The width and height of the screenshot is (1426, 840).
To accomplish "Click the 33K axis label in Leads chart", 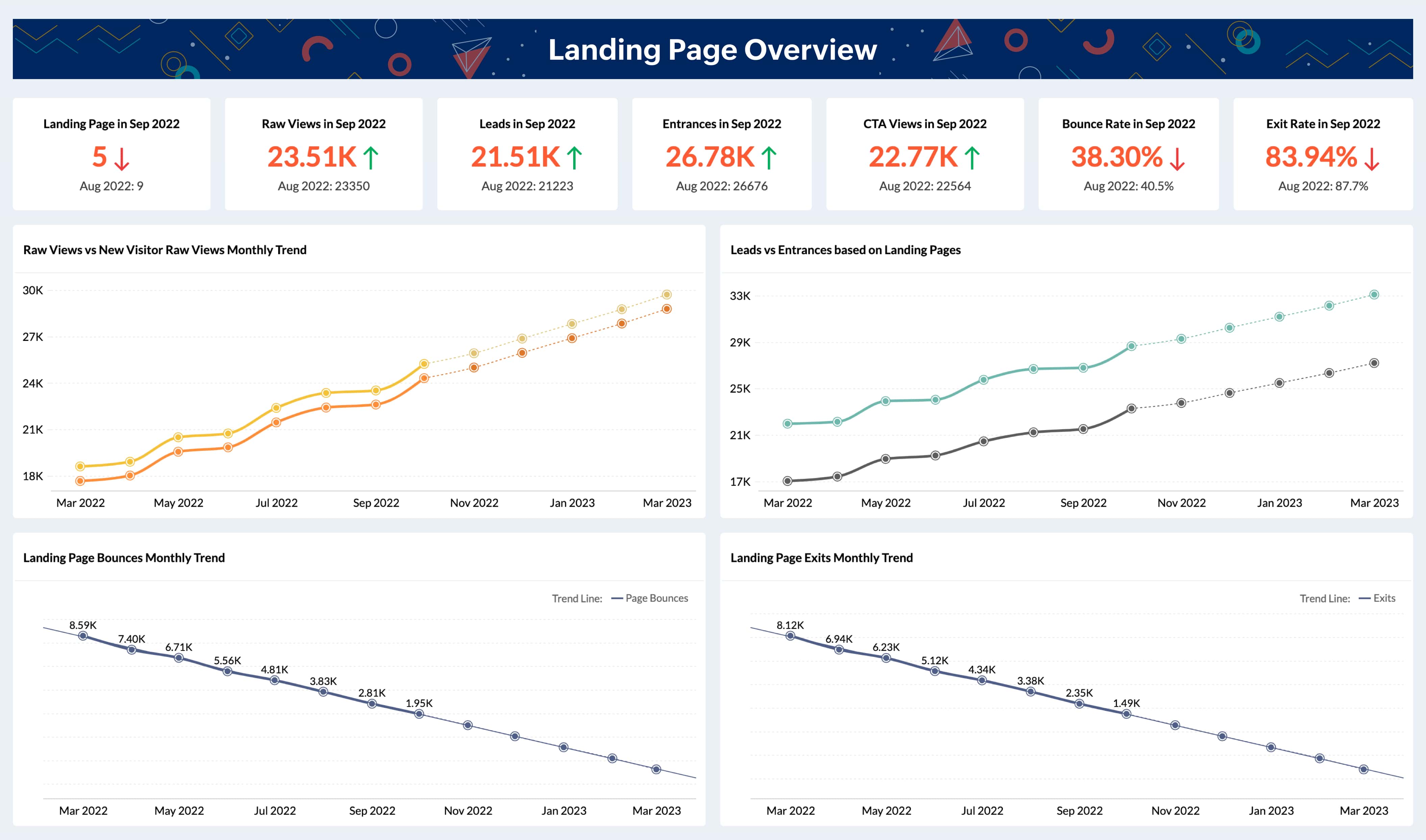I will 740,296.
